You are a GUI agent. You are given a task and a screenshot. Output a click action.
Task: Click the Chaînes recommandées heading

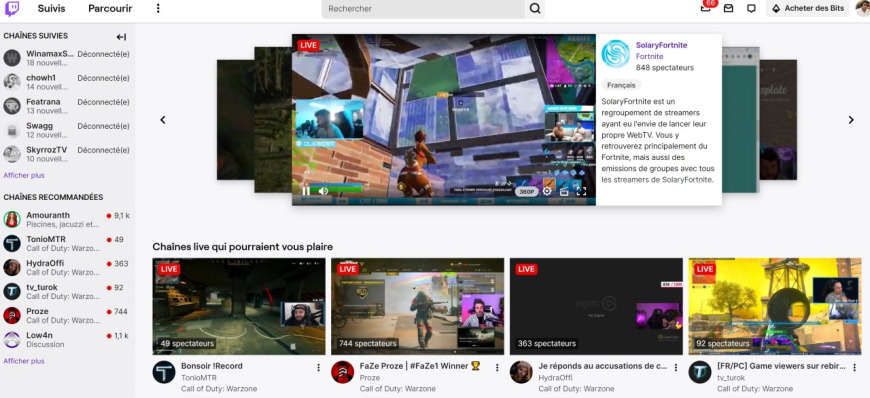pos(53,197)
